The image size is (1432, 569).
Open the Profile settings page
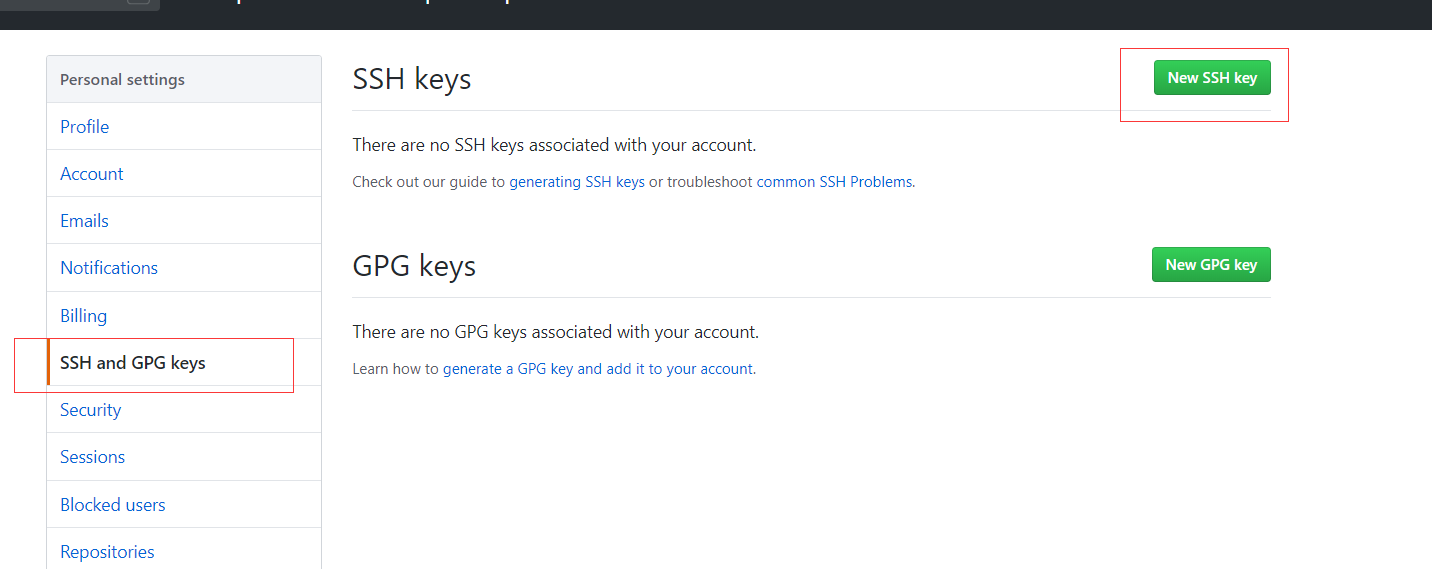click(x=85, y=127)
